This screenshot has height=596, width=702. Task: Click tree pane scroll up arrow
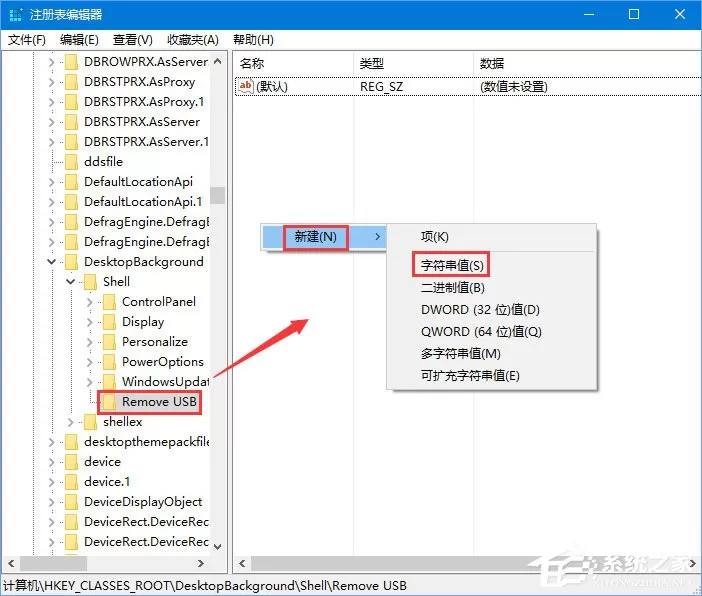click(x=218, y=61)
